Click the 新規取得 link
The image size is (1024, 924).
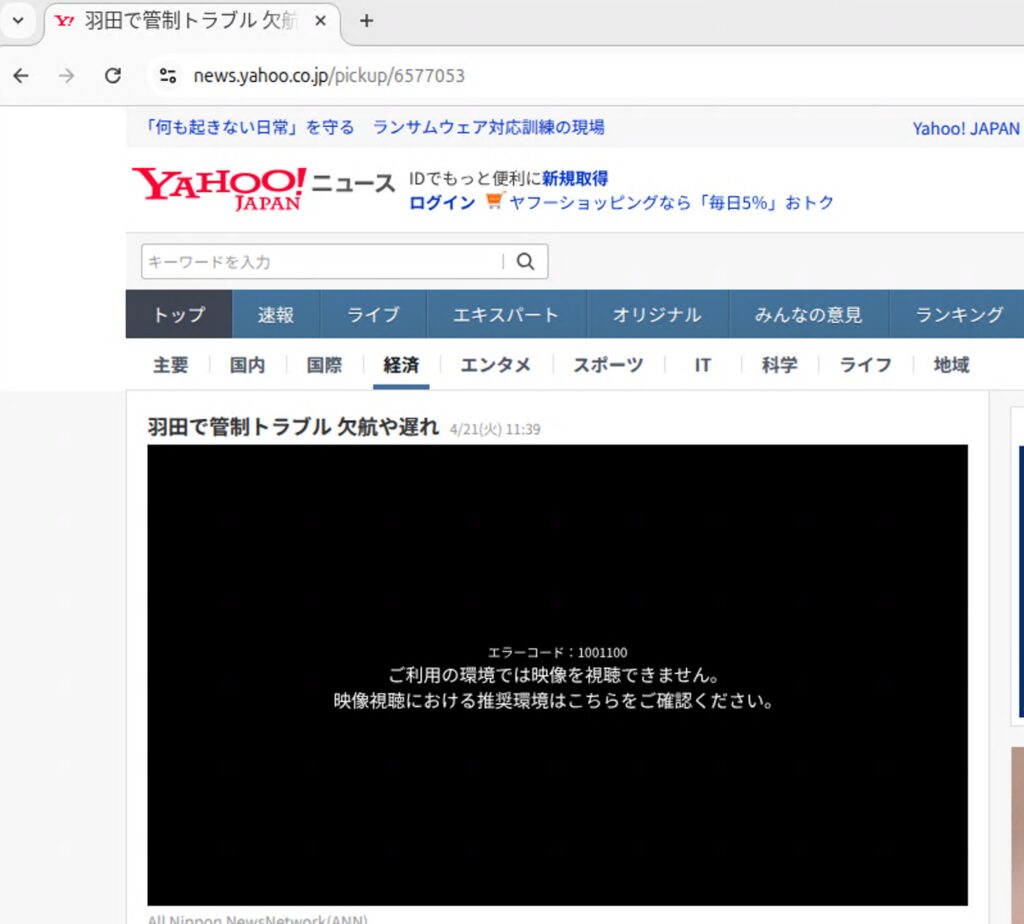click(575, 179)
